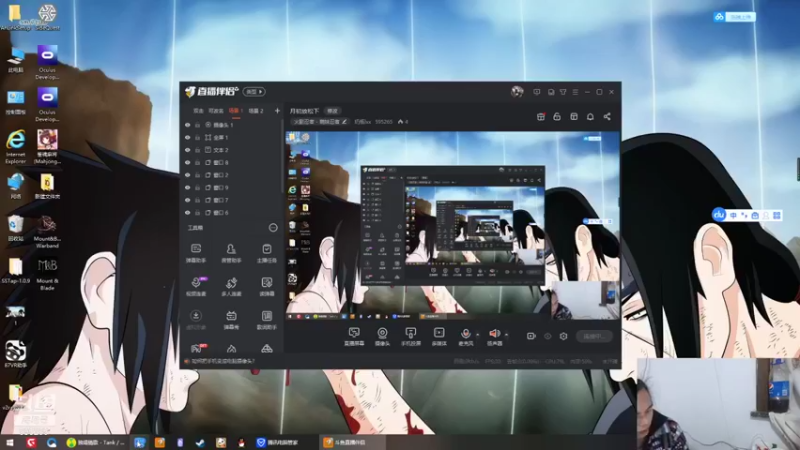
Task: Open the 主播任务 streamer tasks tool
Action: pos(266,253)
